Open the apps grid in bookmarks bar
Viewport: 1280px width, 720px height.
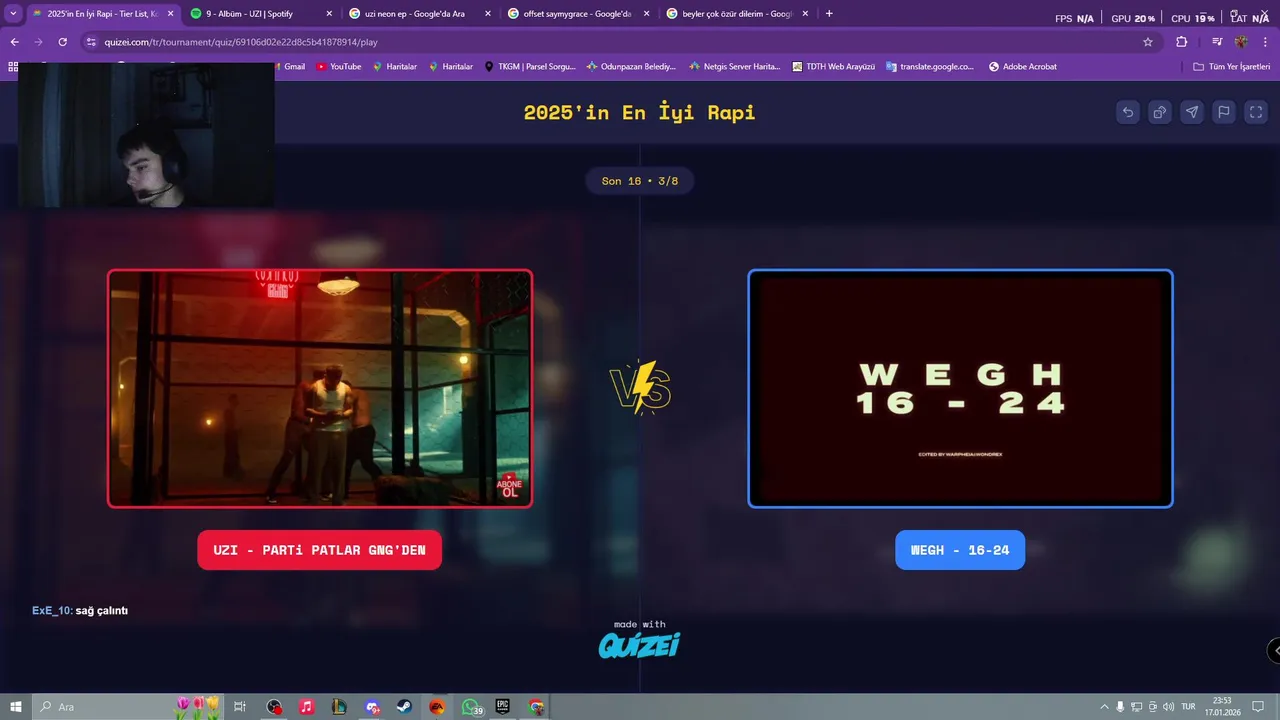(x=13, y=67)
